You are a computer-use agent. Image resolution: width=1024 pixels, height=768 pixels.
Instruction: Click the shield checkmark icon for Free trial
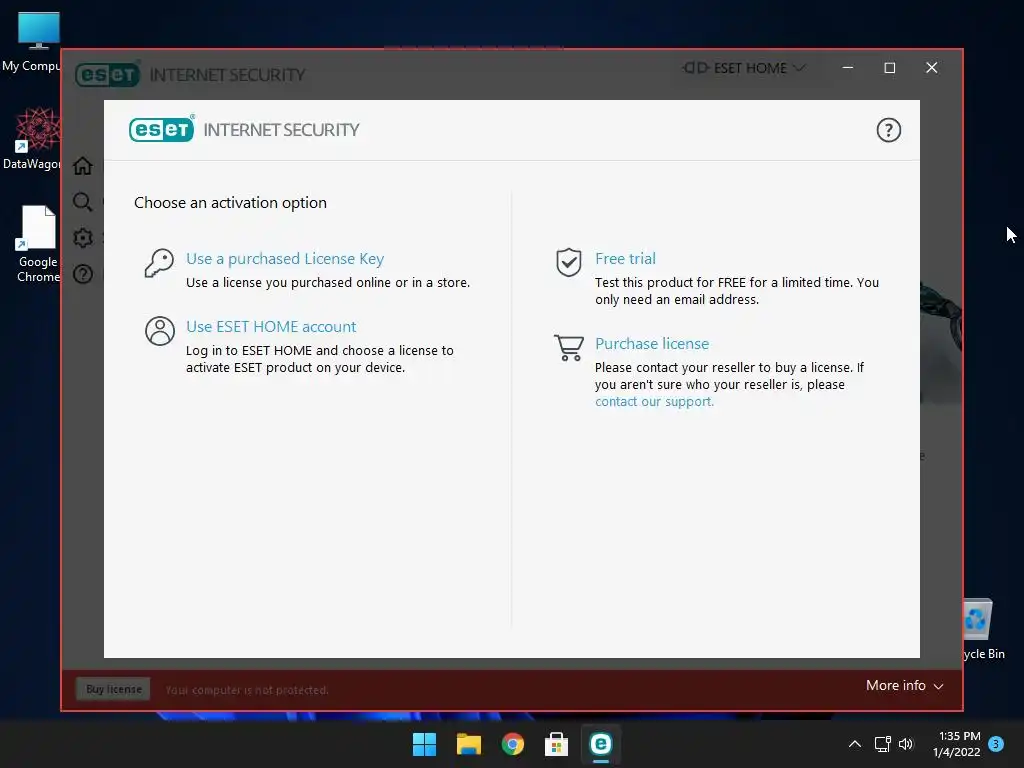point(569,263)
